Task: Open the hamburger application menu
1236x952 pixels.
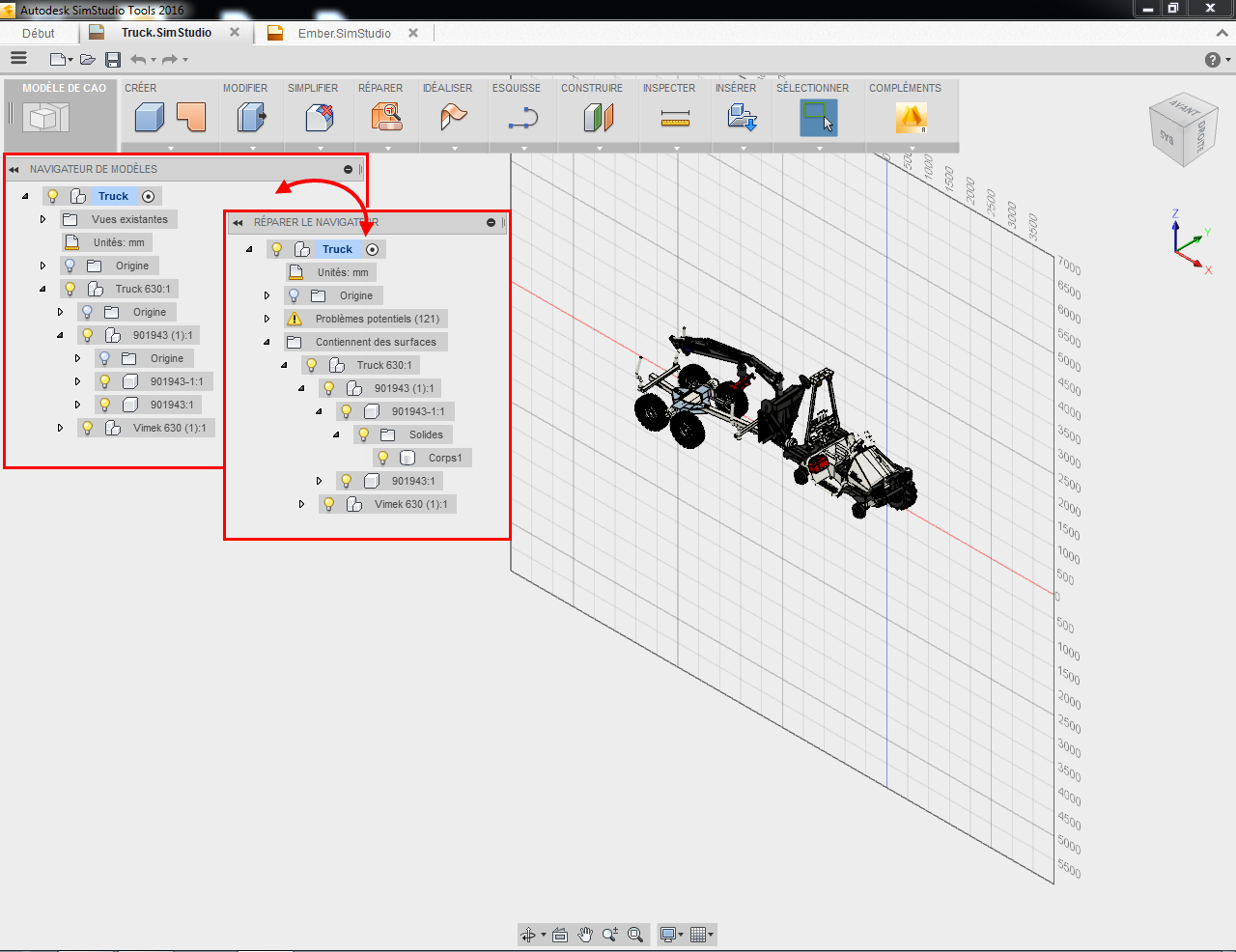Action: [18, 59]
